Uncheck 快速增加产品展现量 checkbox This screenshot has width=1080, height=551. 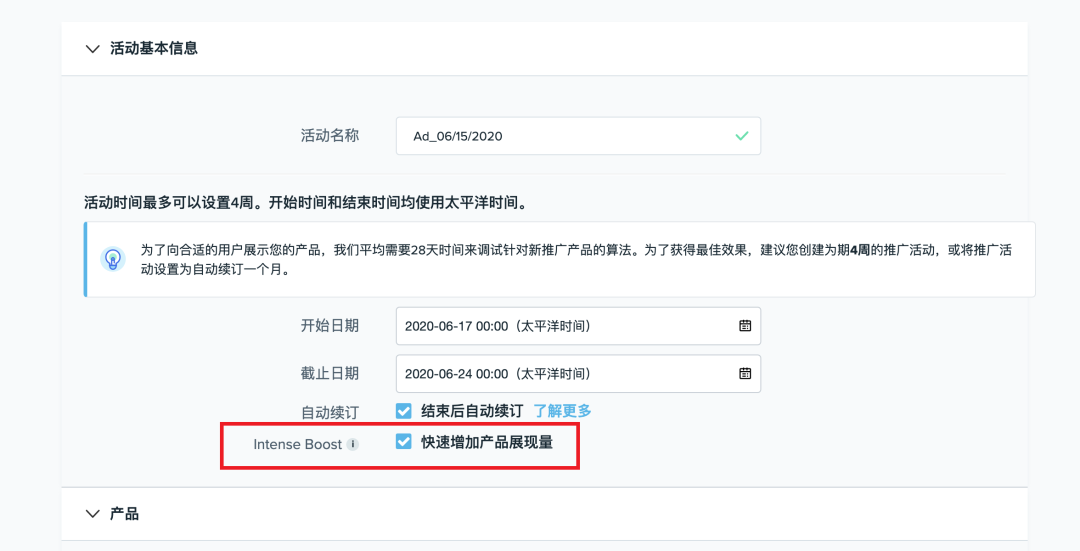(x=404, y=441)
